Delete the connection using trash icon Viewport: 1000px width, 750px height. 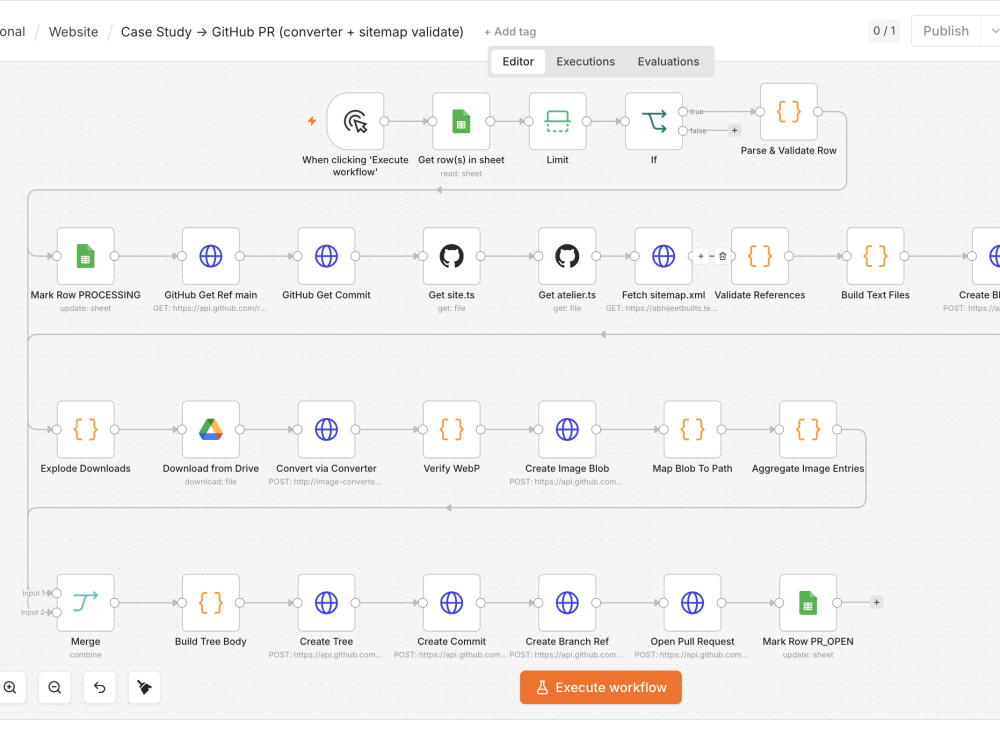click(x=723, y=256)
